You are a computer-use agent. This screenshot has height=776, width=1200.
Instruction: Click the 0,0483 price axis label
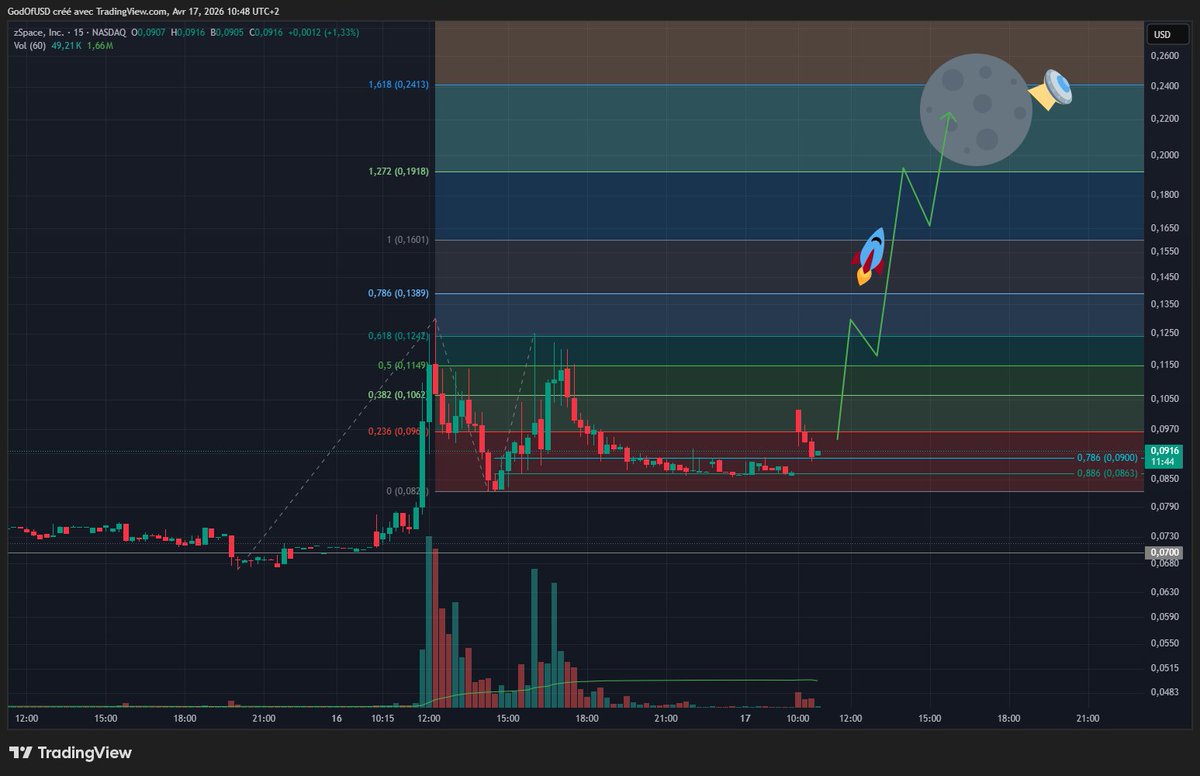1164,692
